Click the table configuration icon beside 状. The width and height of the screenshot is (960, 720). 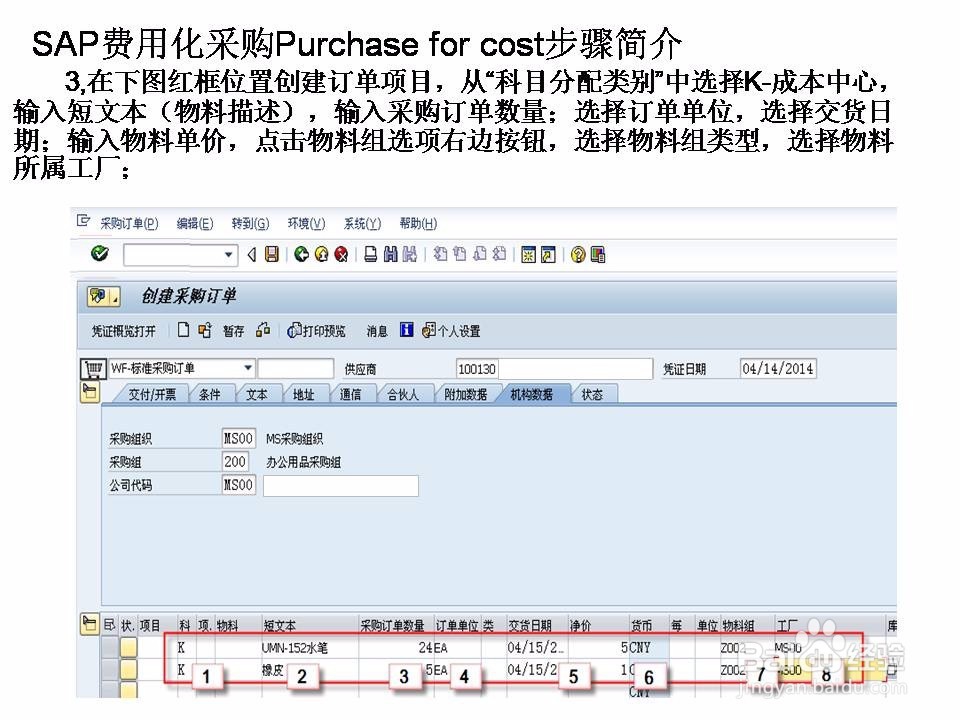(x=110, y=624)
